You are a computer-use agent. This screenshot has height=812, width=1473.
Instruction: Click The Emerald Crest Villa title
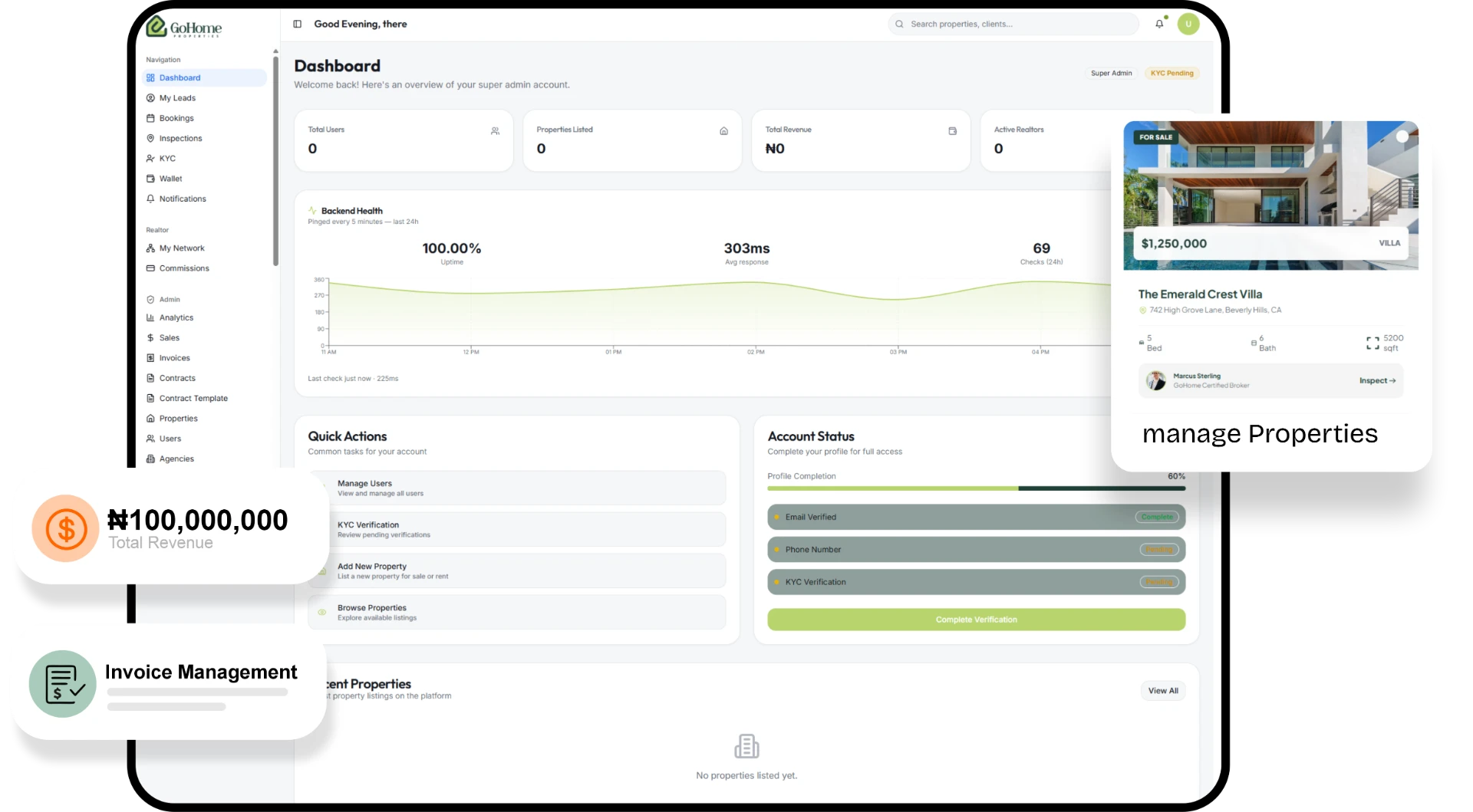tap(1200, 294)
